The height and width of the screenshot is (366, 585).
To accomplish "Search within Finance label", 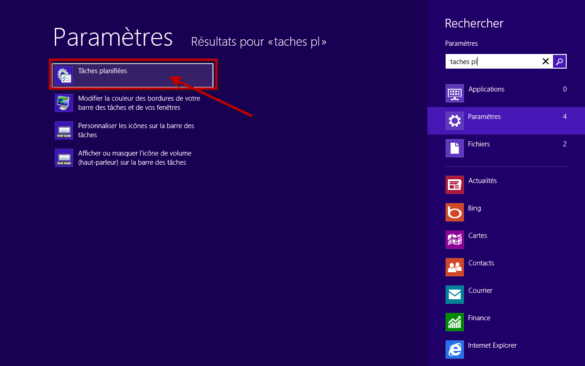I will (479, 318).
